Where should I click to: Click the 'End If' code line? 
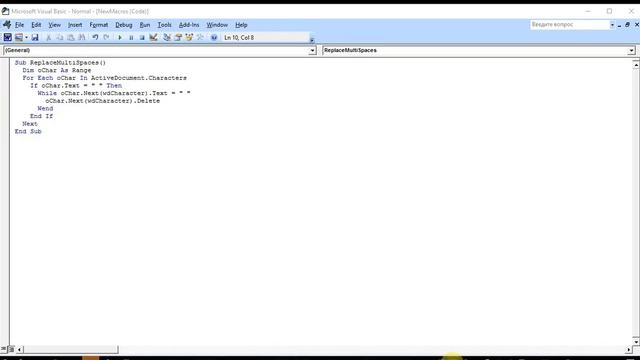pos(42,116)
